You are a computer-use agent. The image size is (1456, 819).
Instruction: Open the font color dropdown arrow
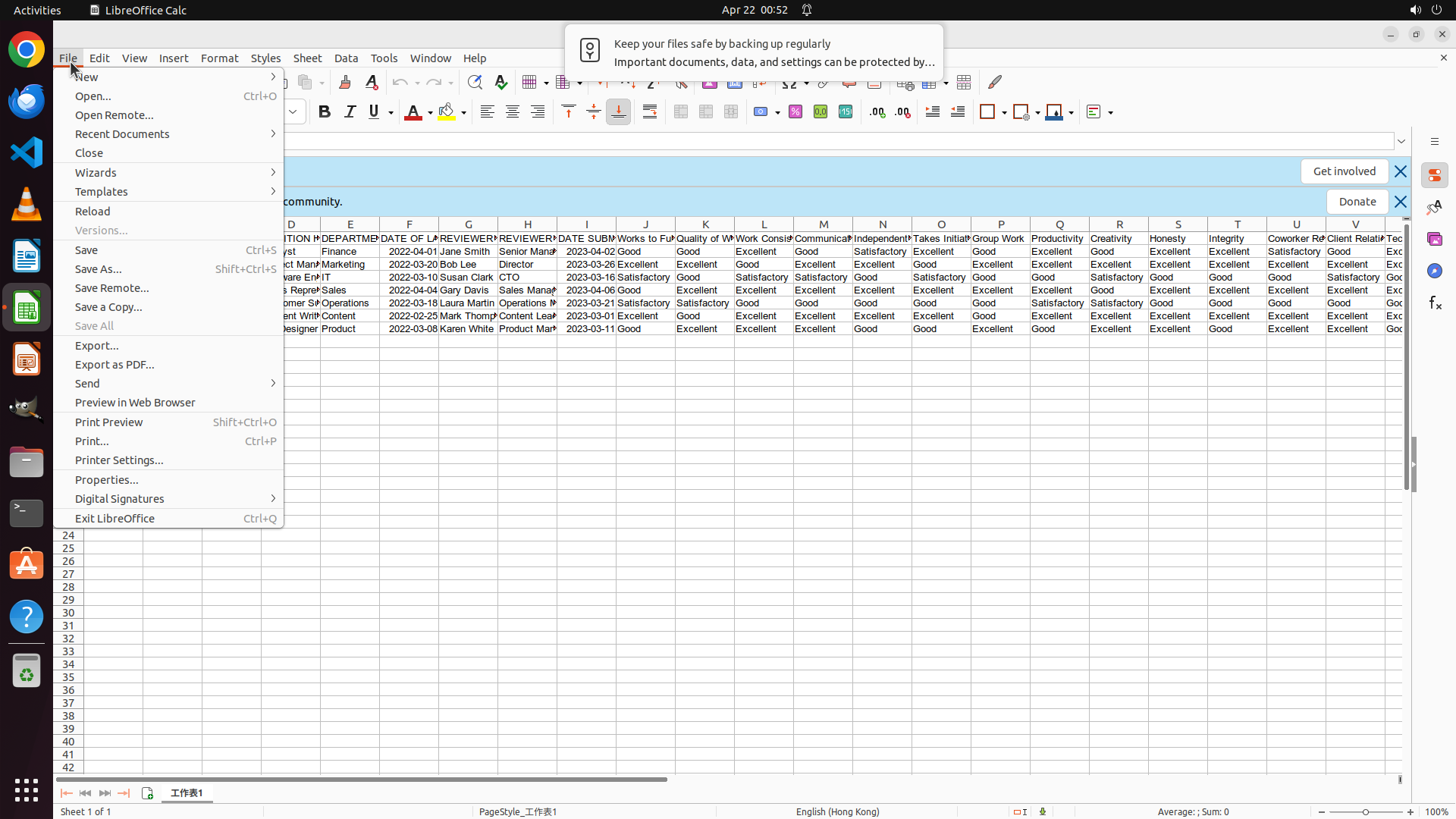coord(430,113)
